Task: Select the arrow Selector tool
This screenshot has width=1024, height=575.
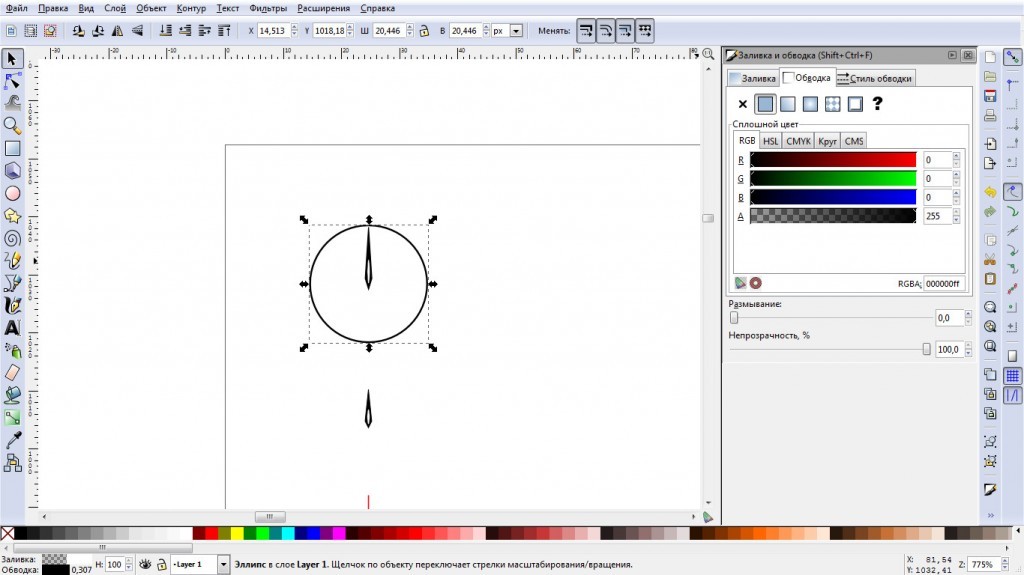Action: pyautogui.click(x=12, y=59)
